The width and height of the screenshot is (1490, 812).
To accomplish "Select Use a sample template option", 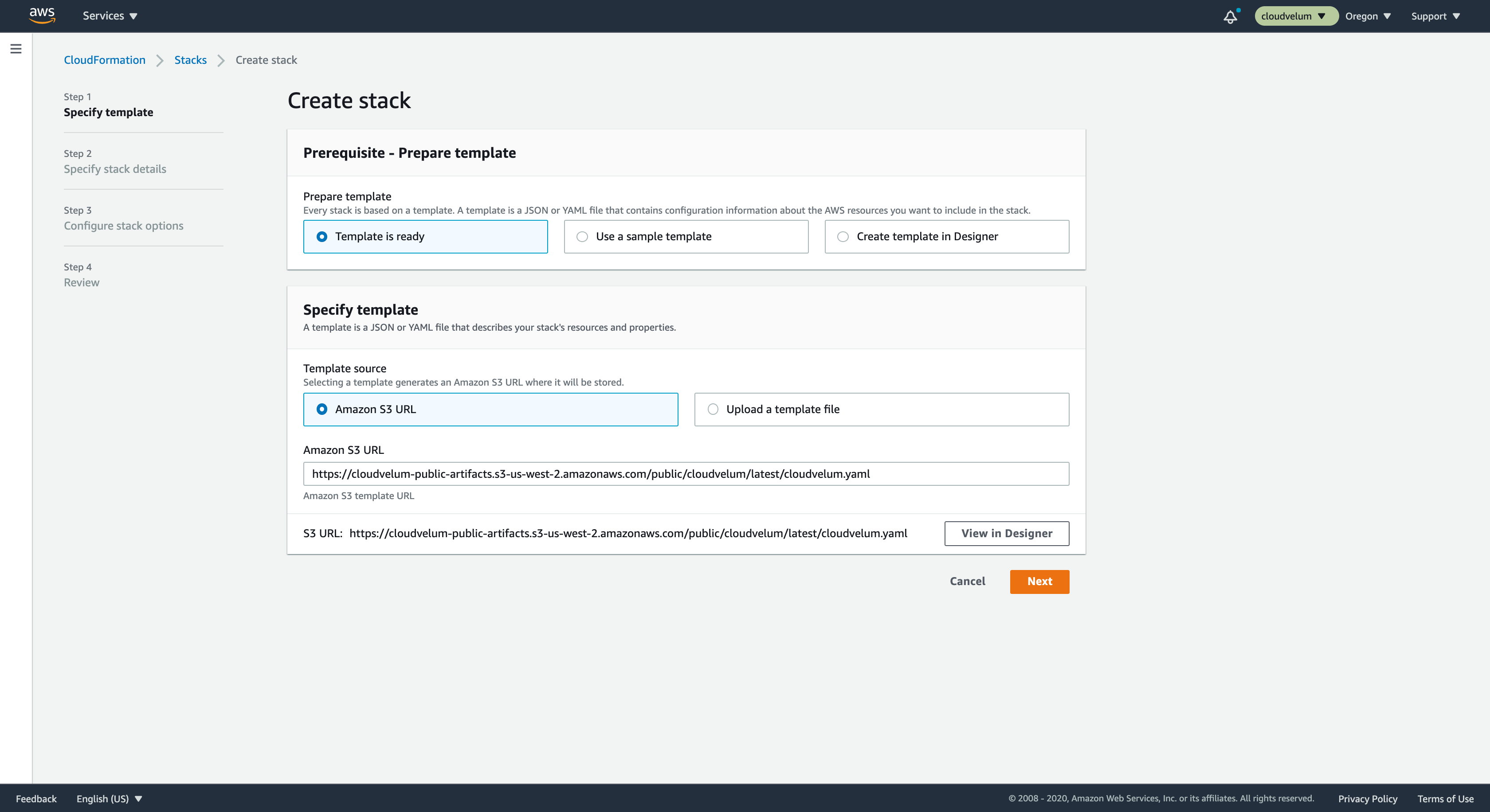I will point(686,236).
